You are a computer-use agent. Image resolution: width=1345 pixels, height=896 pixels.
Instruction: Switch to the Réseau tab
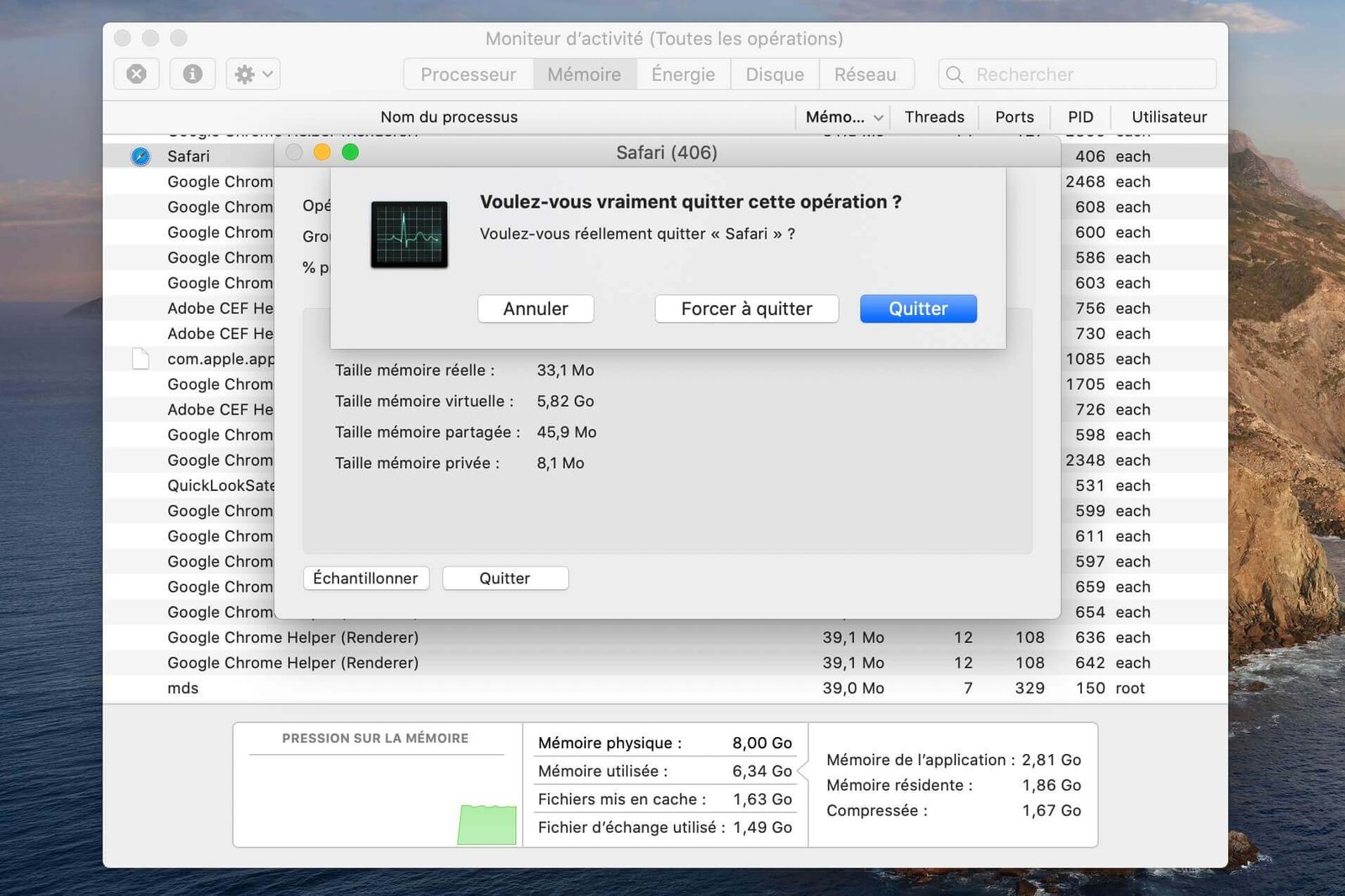click(865, 75)
